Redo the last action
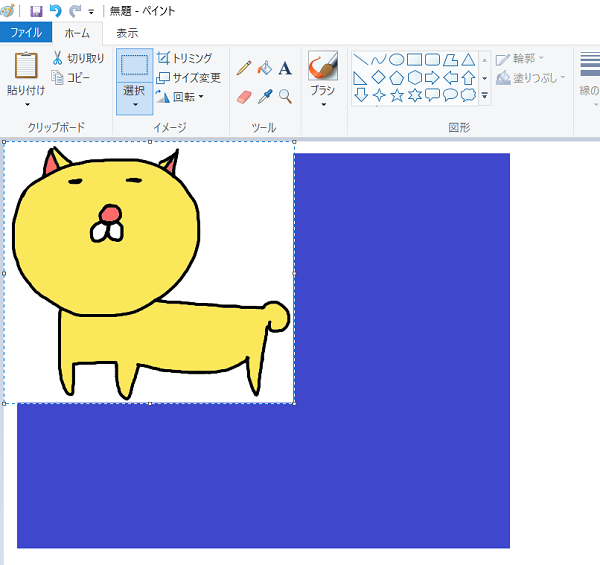Image resolution: width=600 pixels, height=565 pixels. 75,11
